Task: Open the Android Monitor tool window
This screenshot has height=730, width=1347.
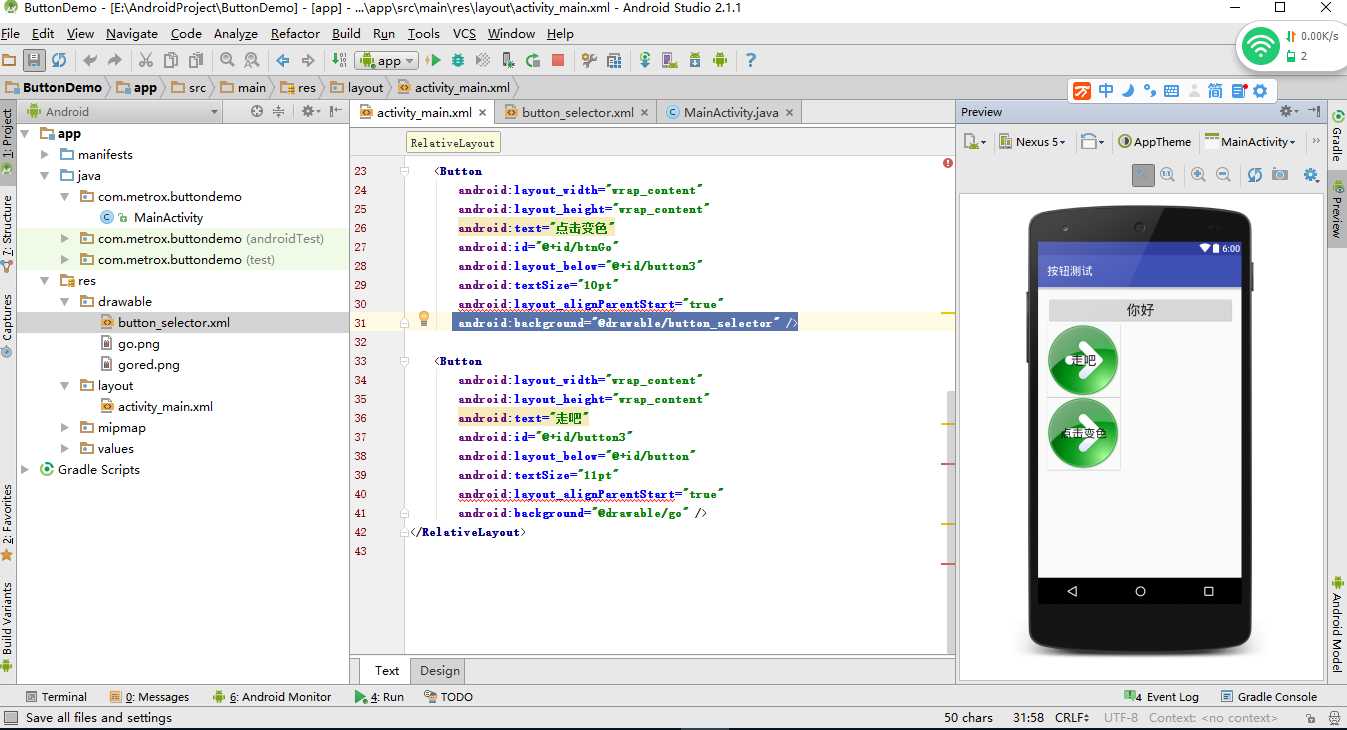Action: coord(272,697)
